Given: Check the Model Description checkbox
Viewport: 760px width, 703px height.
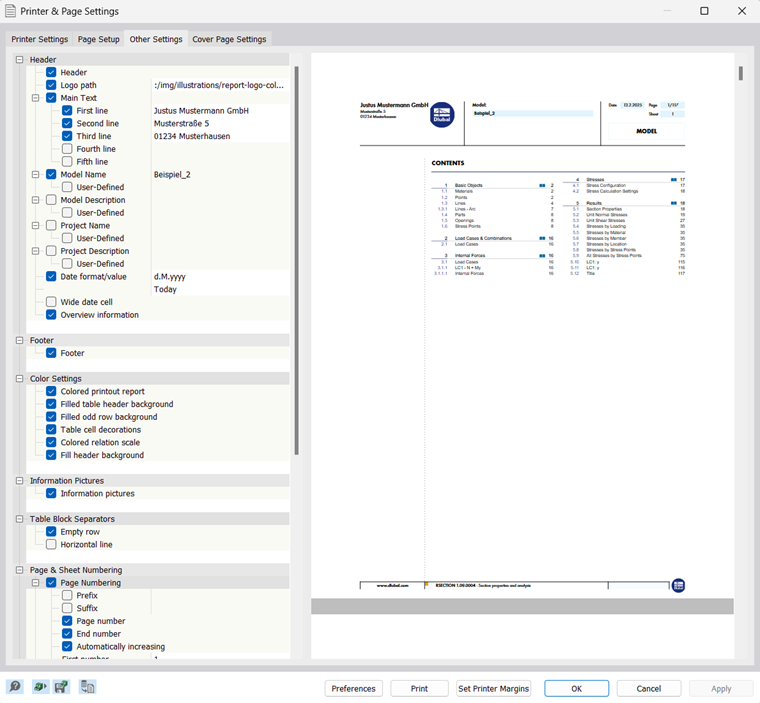Looking at the screenshot, I should 51,200.
